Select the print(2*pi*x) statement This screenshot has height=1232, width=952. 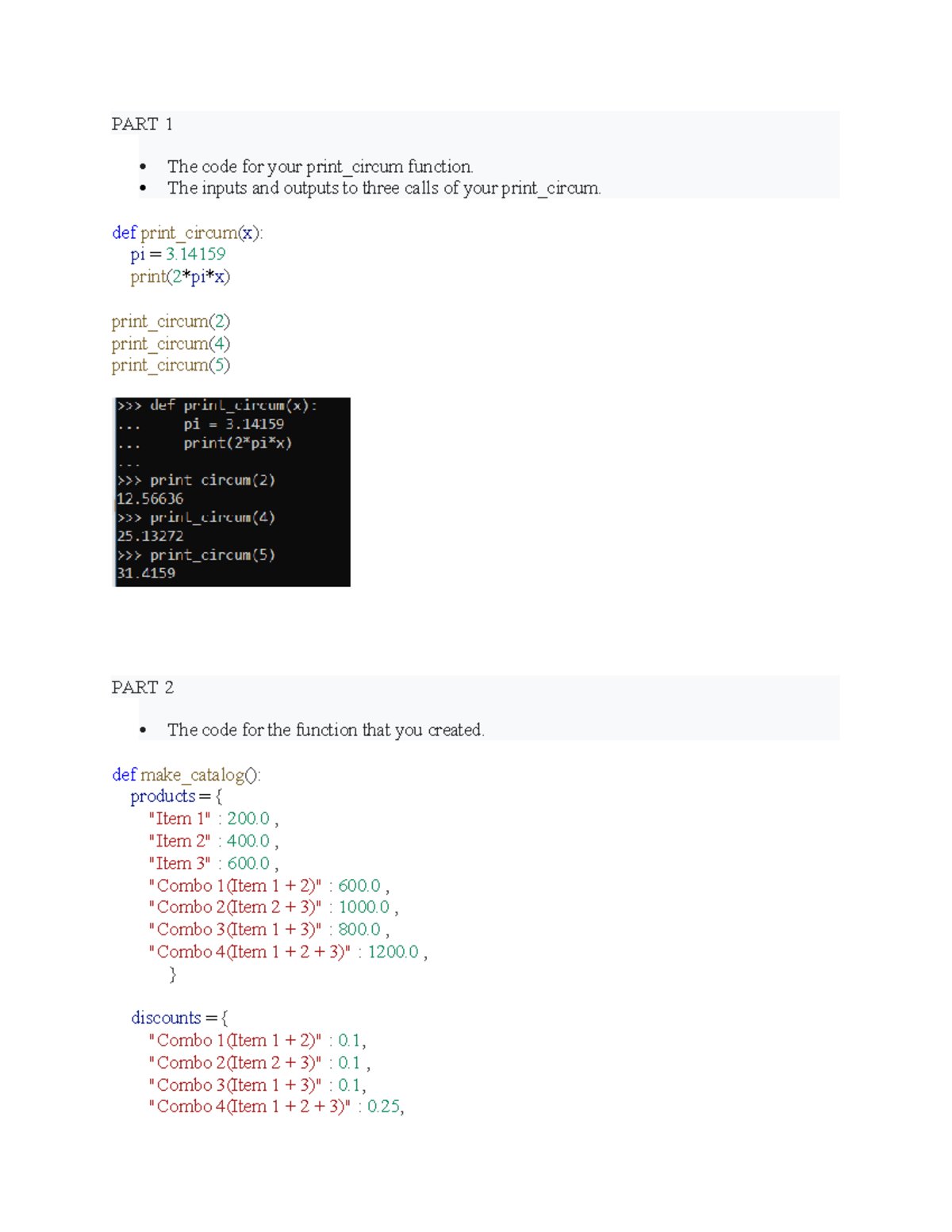[179, 276]
